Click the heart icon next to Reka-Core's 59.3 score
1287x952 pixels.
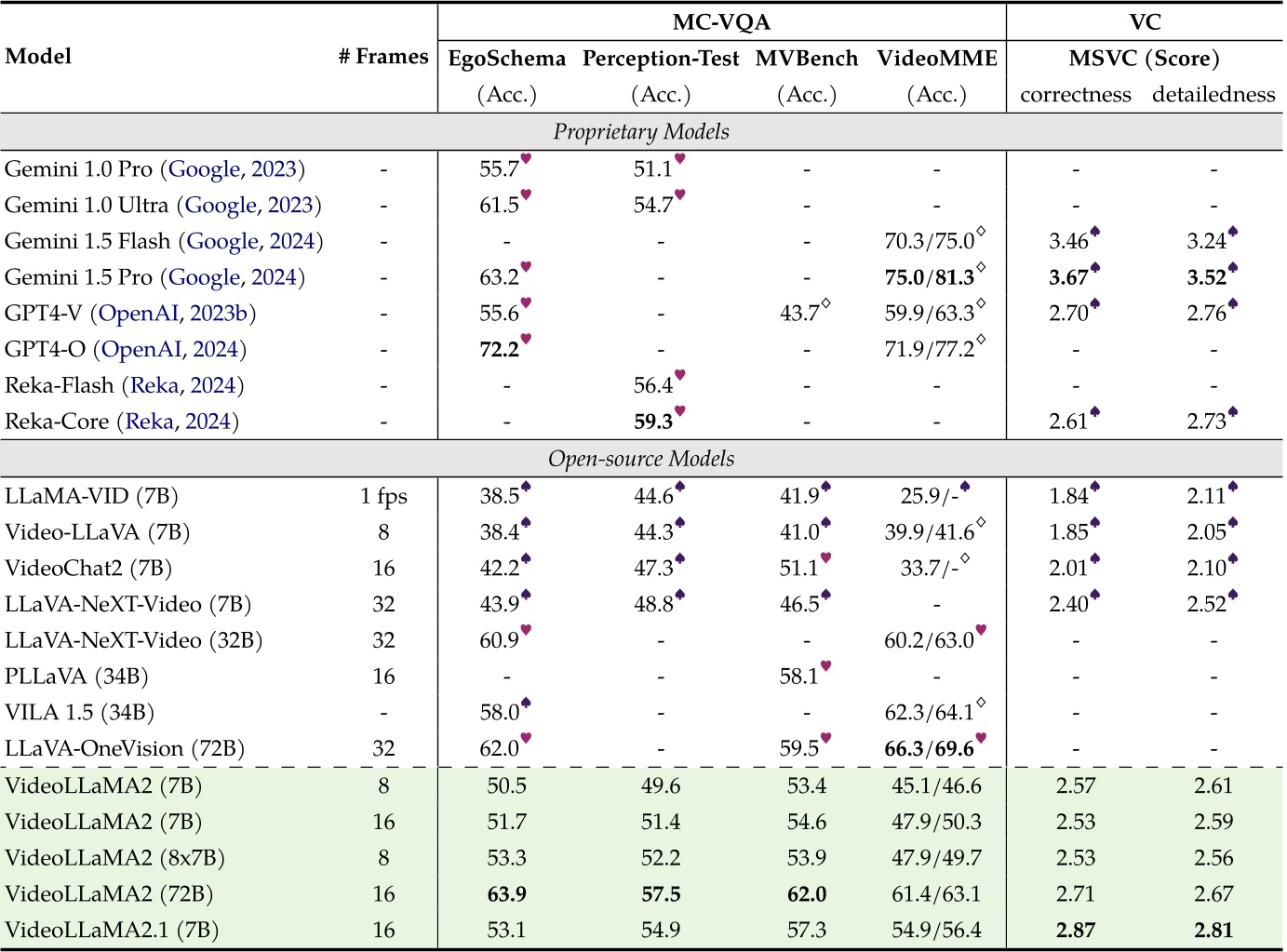point(682,412)
